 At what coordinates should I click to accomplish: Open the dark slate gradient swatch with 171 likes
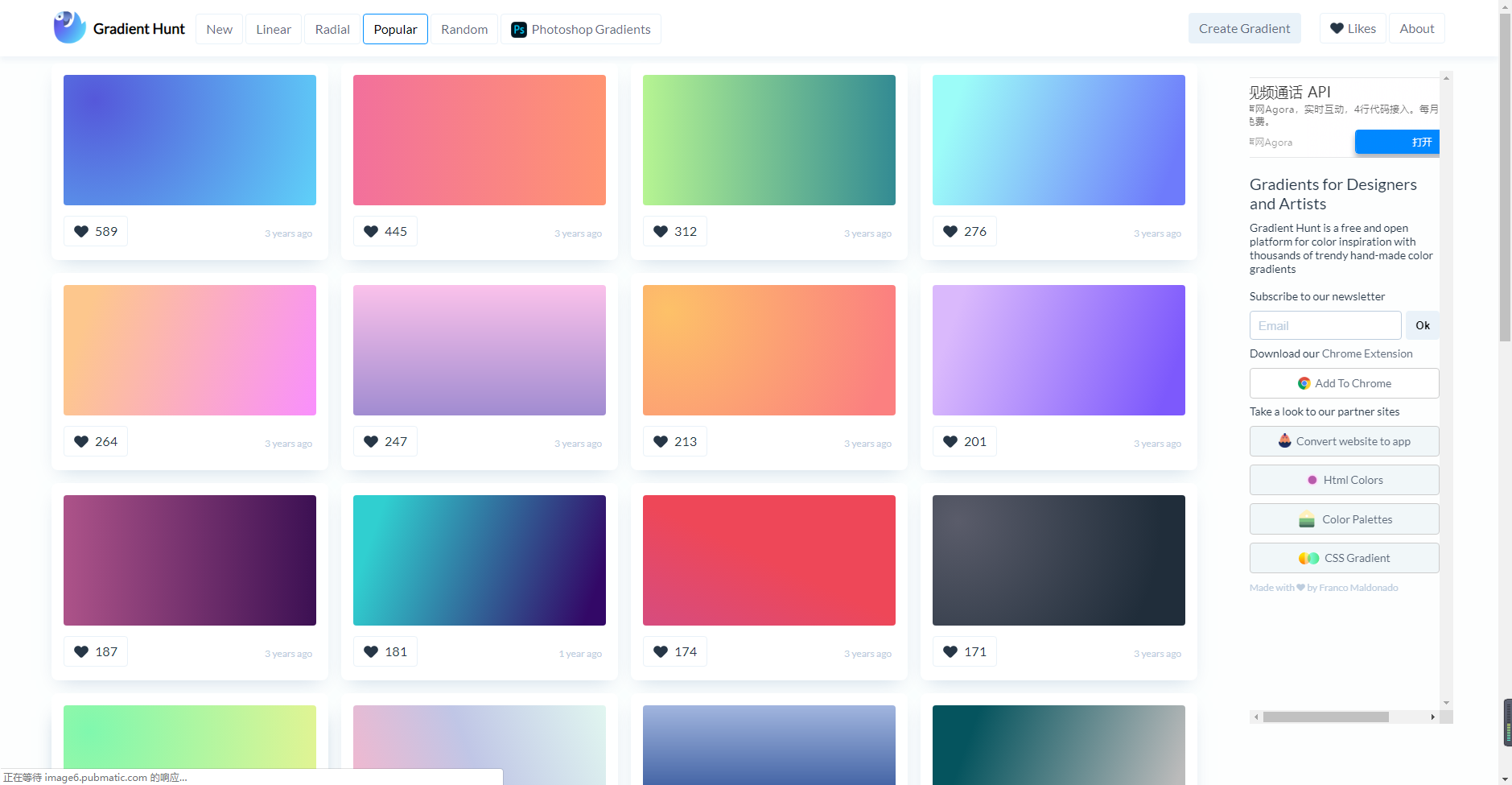(x=1059, y=560)
